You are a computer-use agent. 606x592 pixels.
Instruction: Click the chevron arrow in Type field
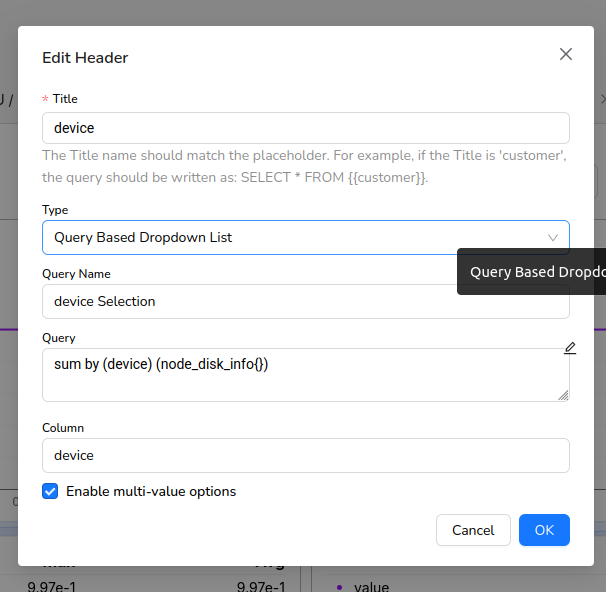(x=553, y=238)
